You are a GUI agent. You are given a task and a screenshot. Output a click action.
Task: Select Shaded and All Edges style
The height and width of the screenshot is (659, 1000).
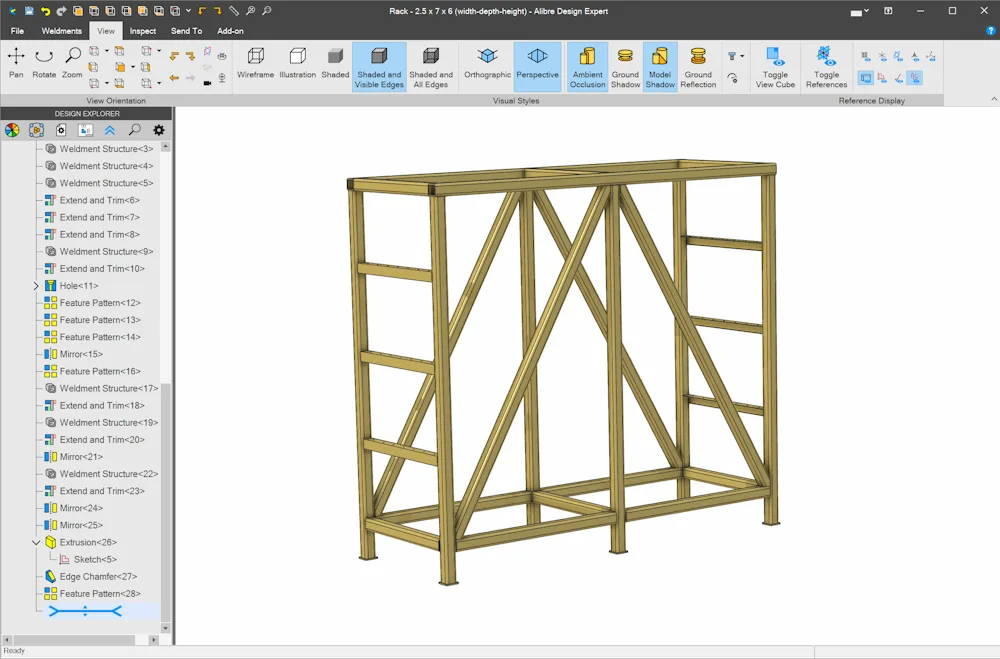coord(430,67)
